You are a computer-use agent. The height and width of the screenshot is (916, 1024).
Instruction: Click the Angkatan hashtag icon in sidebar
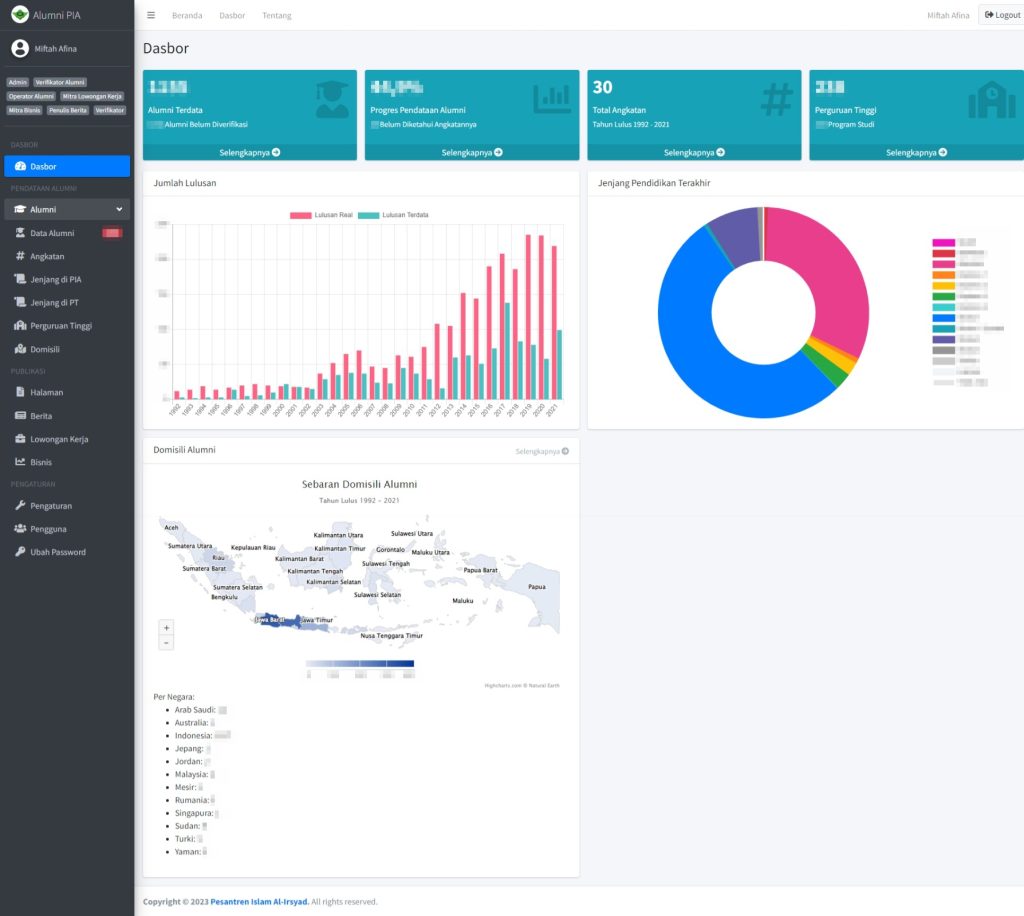click(x=20, y=256)
